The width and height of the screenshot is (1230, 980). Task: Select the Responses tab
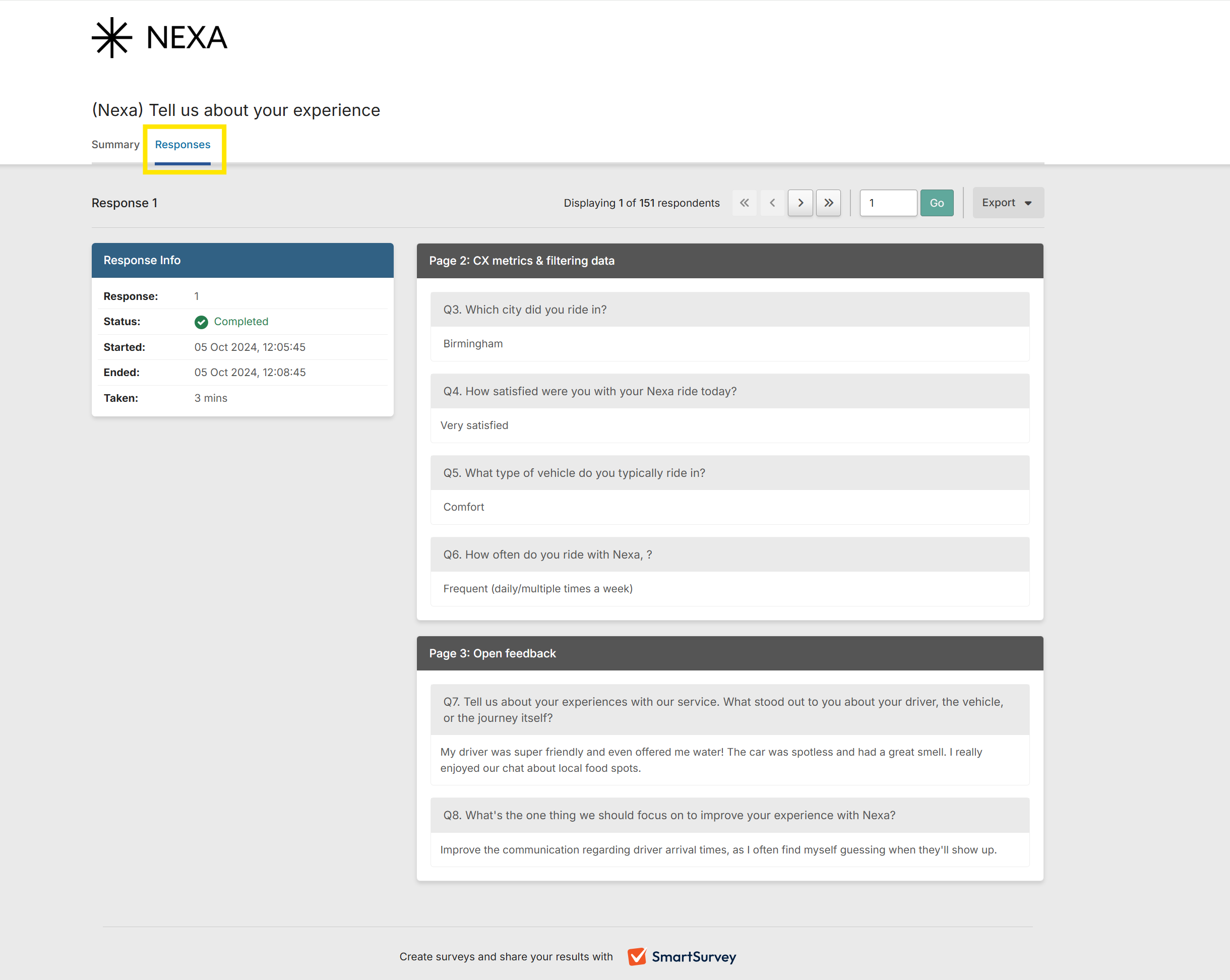[x=182, y=144]
